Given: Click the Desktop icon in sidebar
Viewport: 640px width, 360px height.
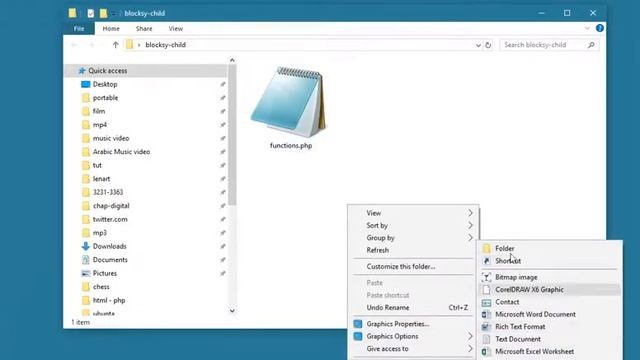Looking at the screenshot, I should (85, 84).
